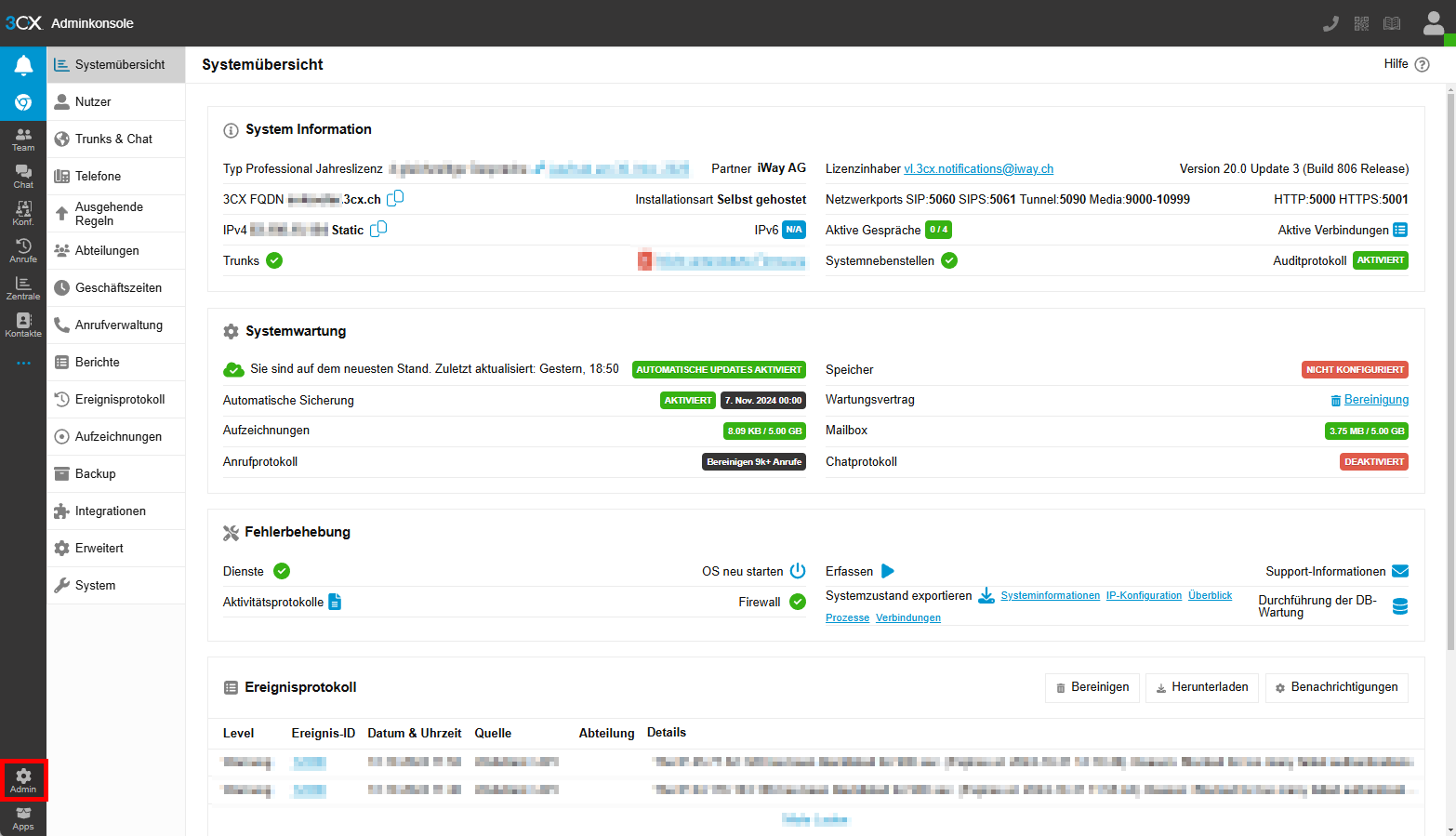Click AUTOMATISCHE UPDATES AKTIVIERT badge
The image size is (1456, 836).
[x=719, y=369]
